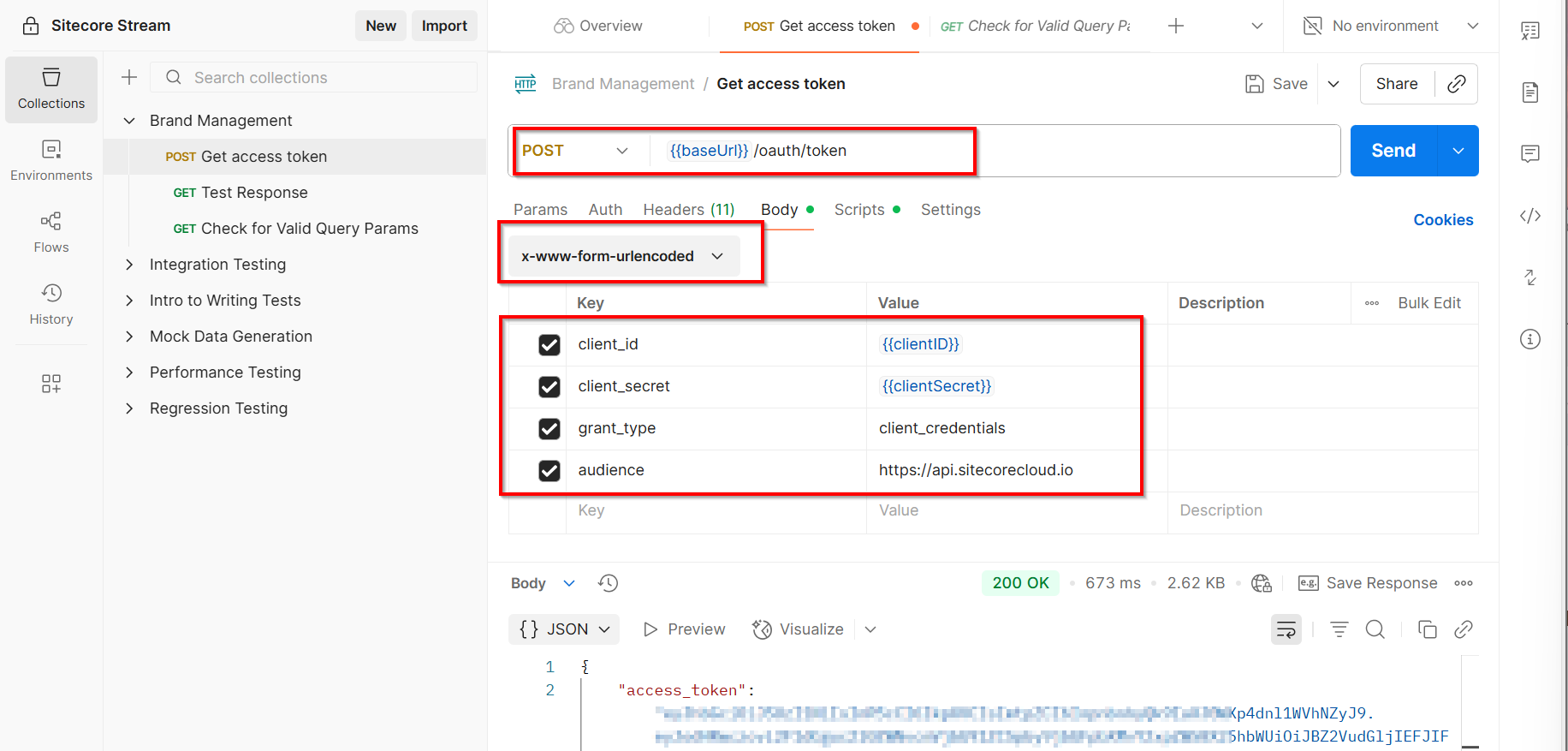The height and width of the screenshot is (751, 1568).
Task: Click the copy link icon beside Share
Action: (x=1456, y=84)
